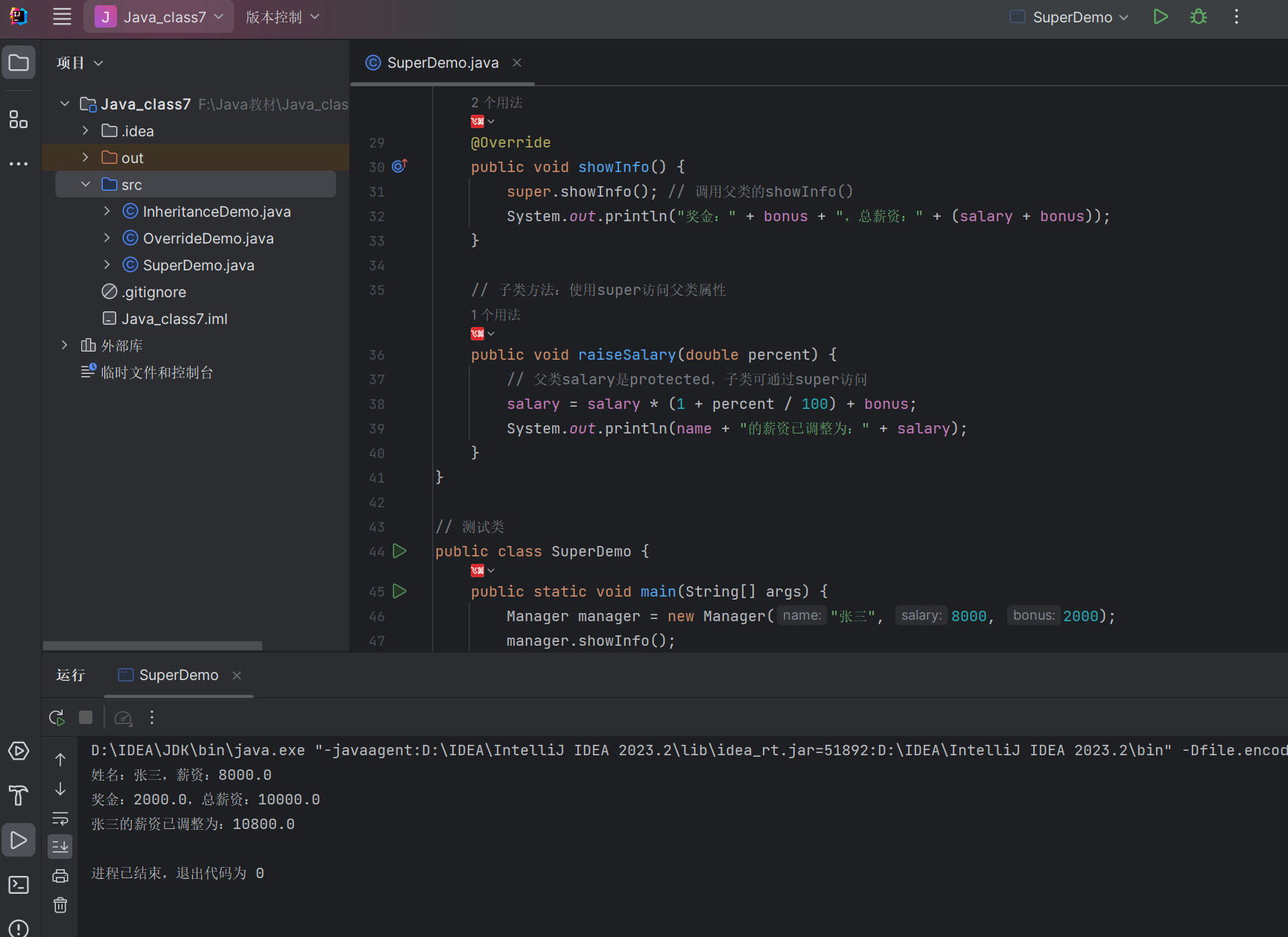Run SuperDemo with the green play button
Screen dimensions: 1288x937
click(1161, 17)
